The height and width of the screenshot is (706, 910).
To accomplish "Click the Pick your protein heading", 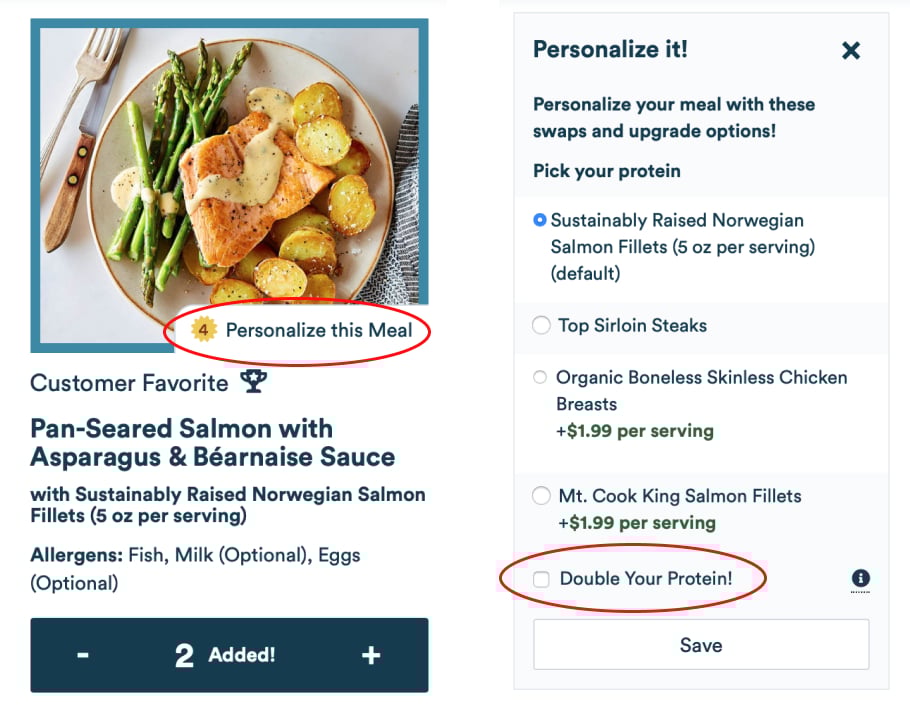I will pyautogui.click(x=607, y=171).
